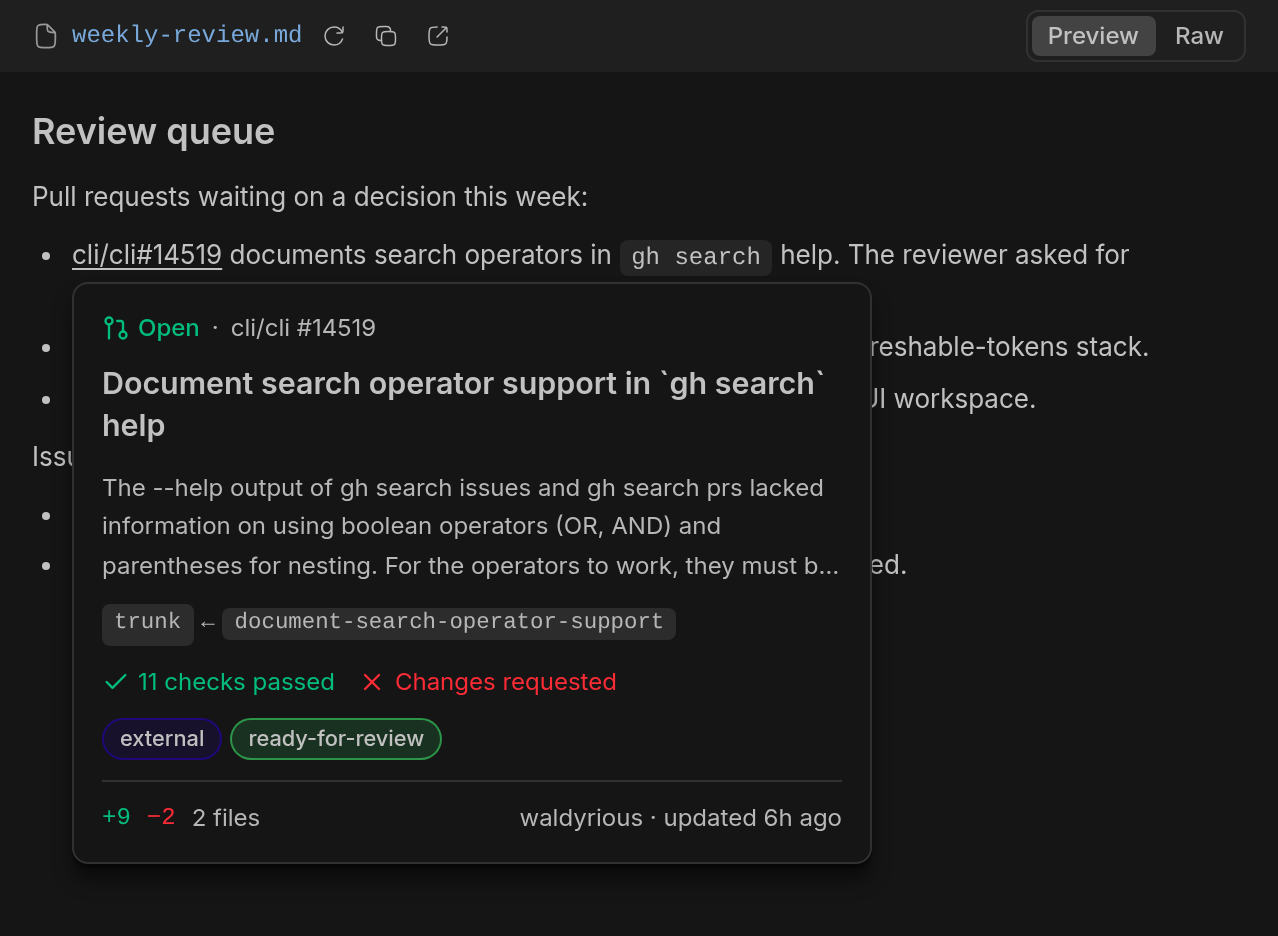This screenshot has width=1278, height=936.
Task: Click the red X changes requested icon
Action: (x=372, y=682)
